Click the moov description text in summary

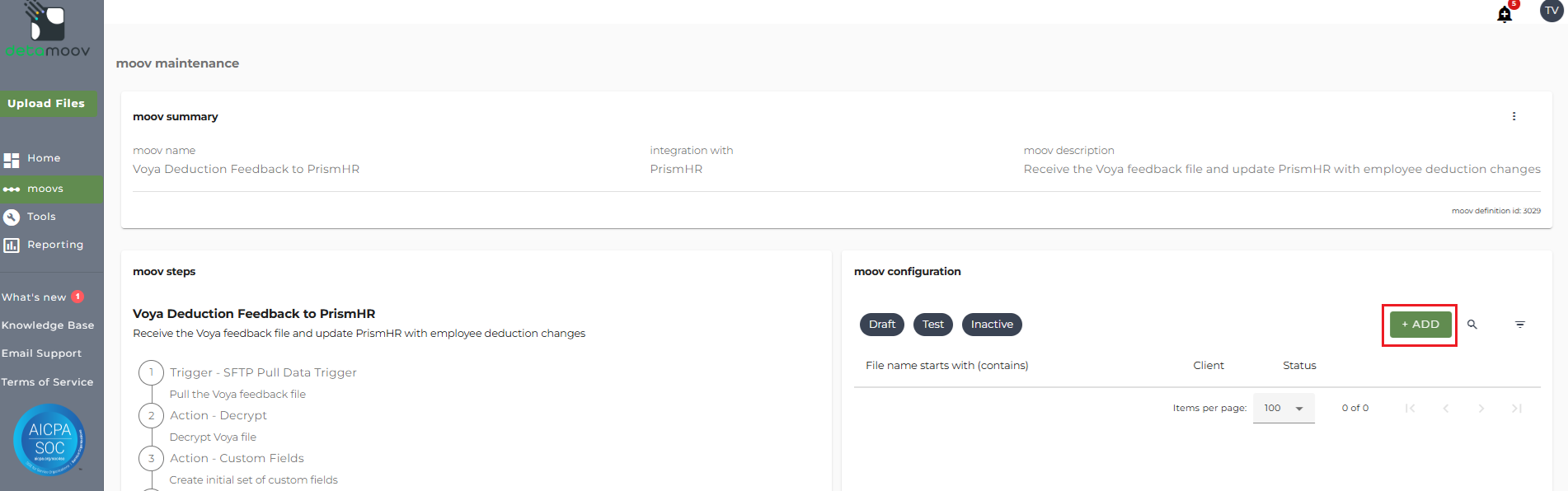coord(1282,169)
